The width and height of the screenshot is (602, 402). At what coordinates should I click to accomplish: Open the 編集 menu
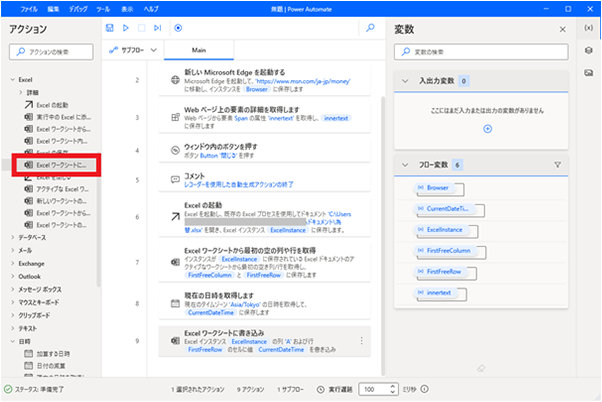[x=53, y=9]
